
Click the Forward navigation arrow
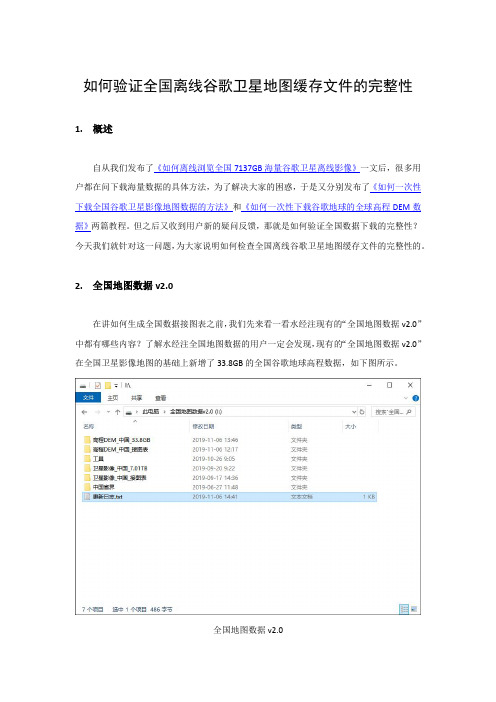pyautogui.click(x=97, y=411)
